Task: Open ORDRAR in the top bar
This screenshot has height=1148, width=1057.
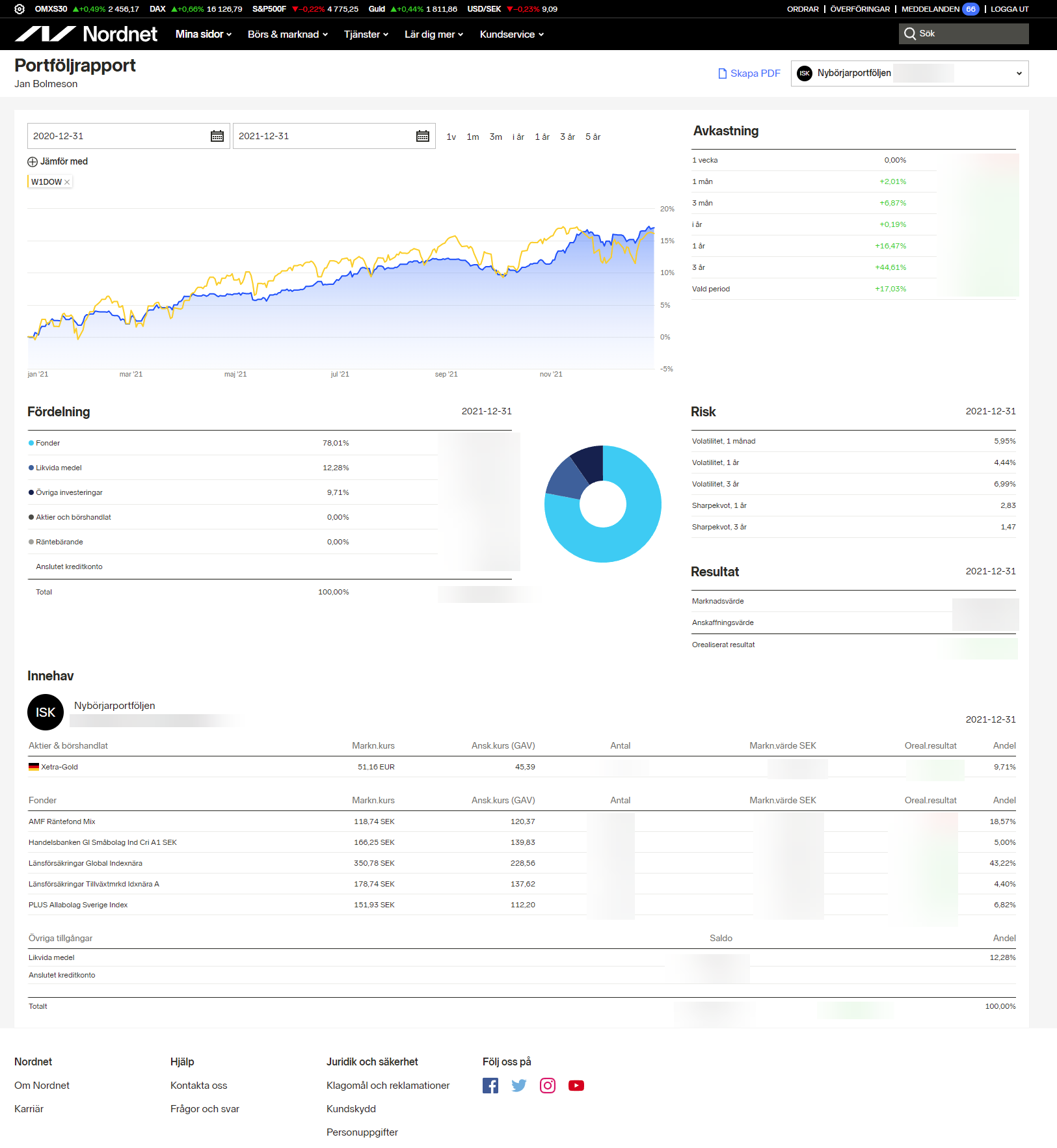Action: [x=803, y=9]
